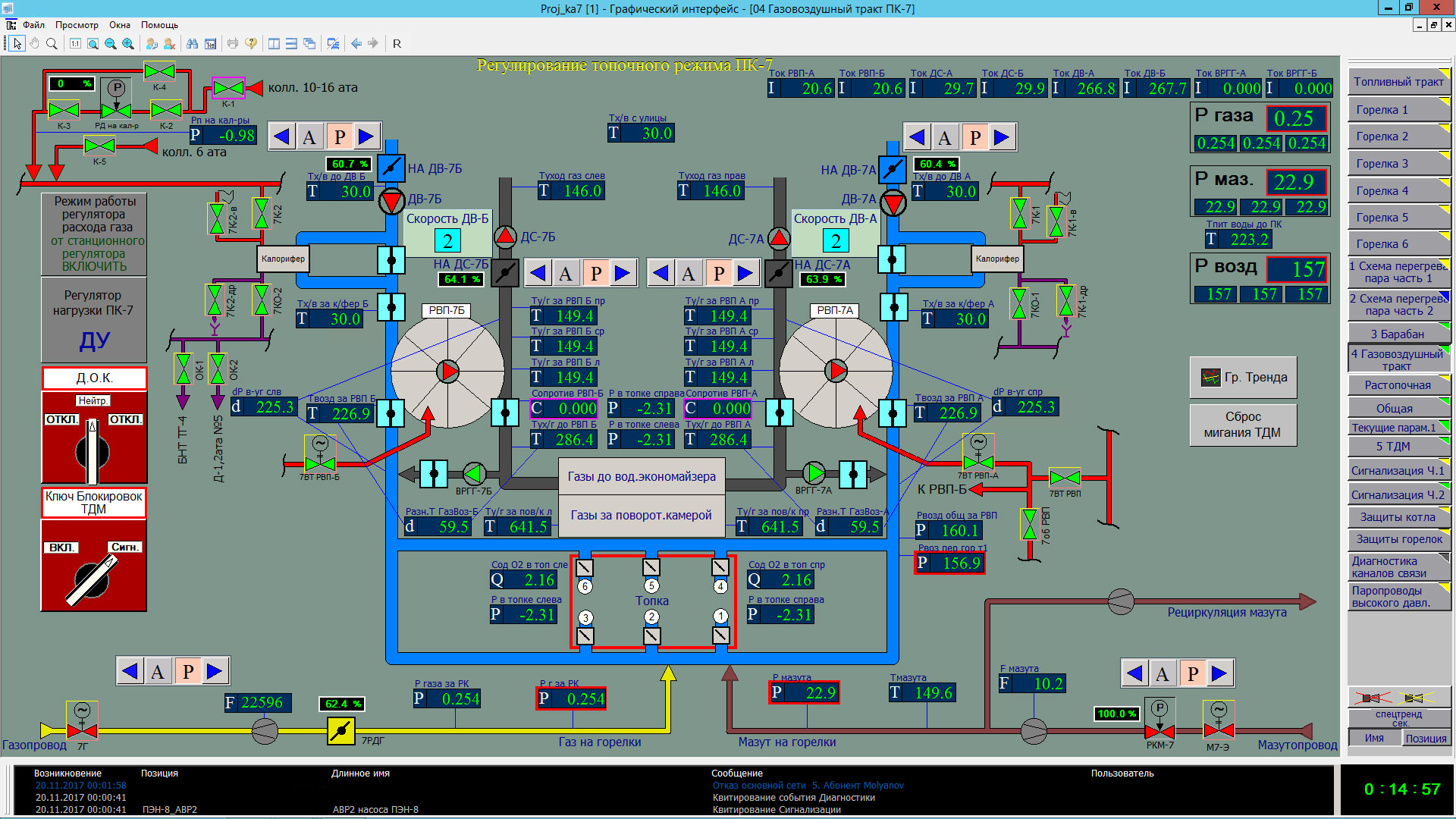Turn the Ключ Блокировок ТДМ switch

[93, 582]
